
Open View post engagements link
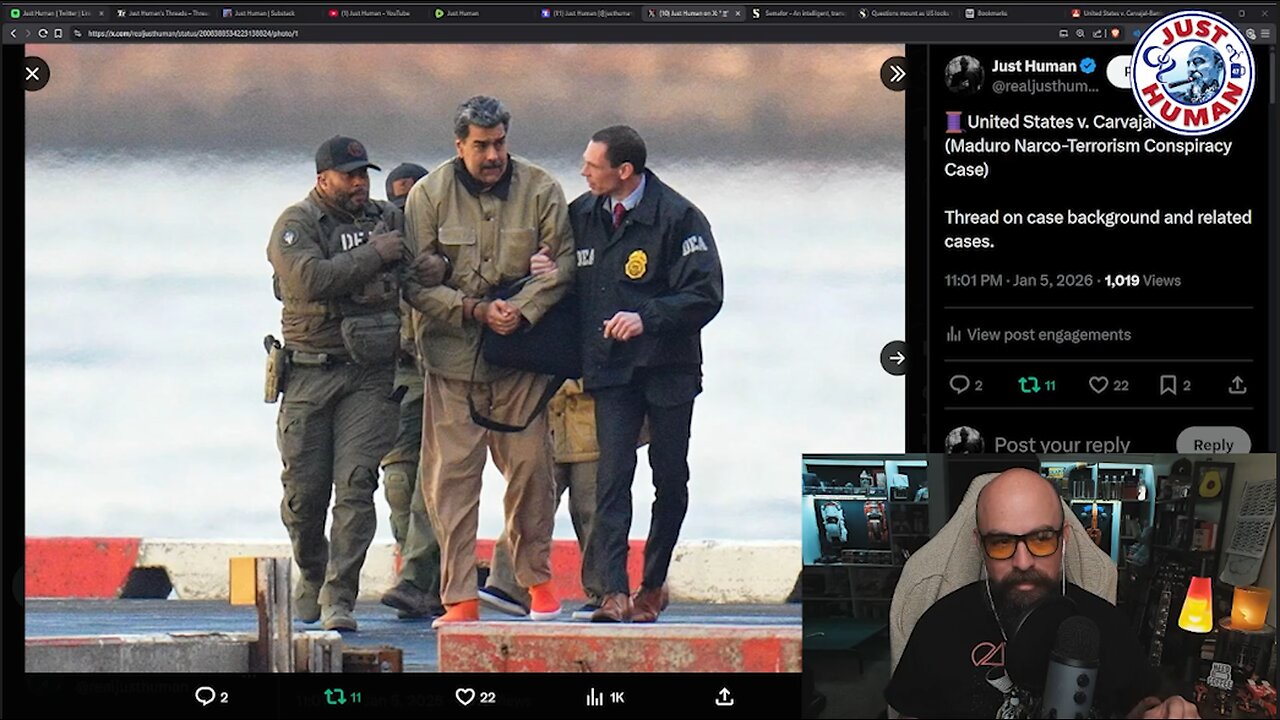pyautogui.click(x=1038, y=335)
